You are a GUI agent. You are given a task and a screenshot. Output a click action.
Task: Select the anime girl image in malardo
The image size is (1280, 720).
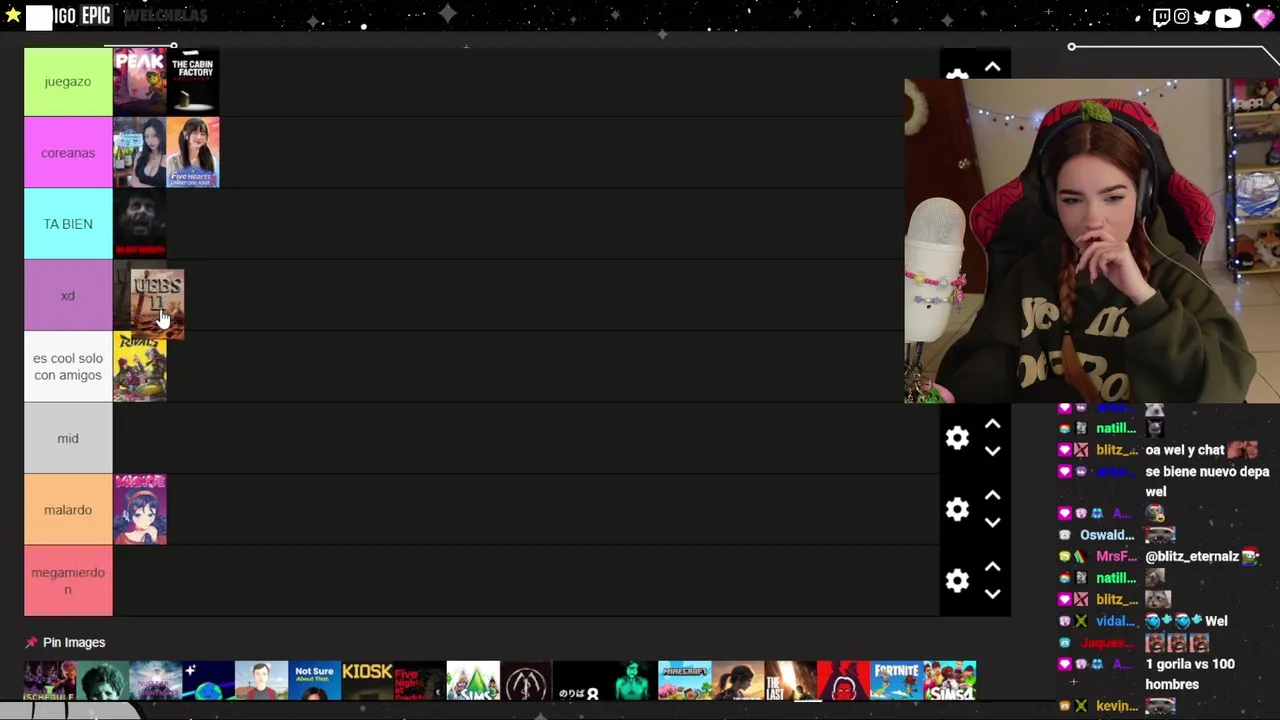coord(140,510)
